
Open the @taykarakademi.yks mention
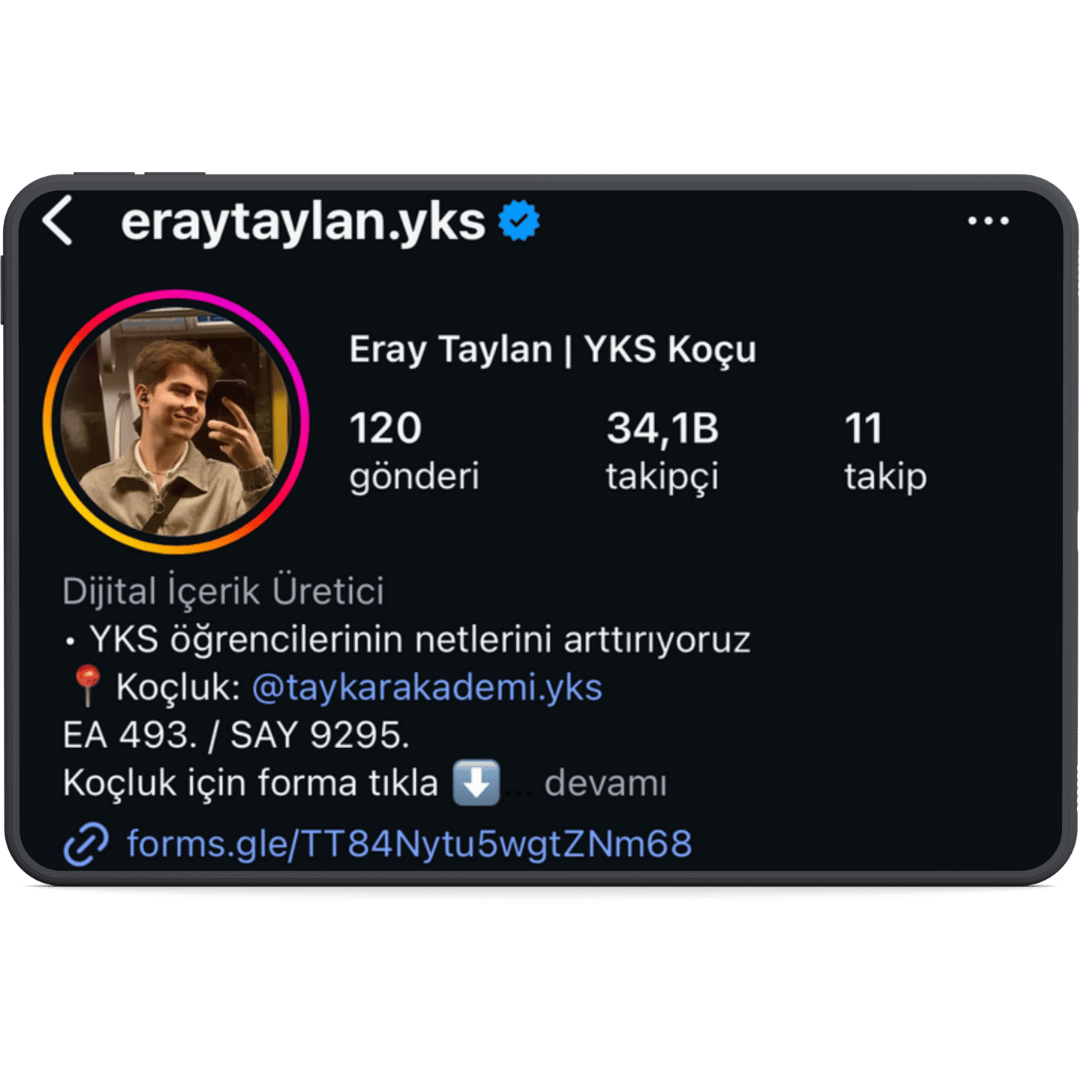pyautogui.click(x=427, y=687)
